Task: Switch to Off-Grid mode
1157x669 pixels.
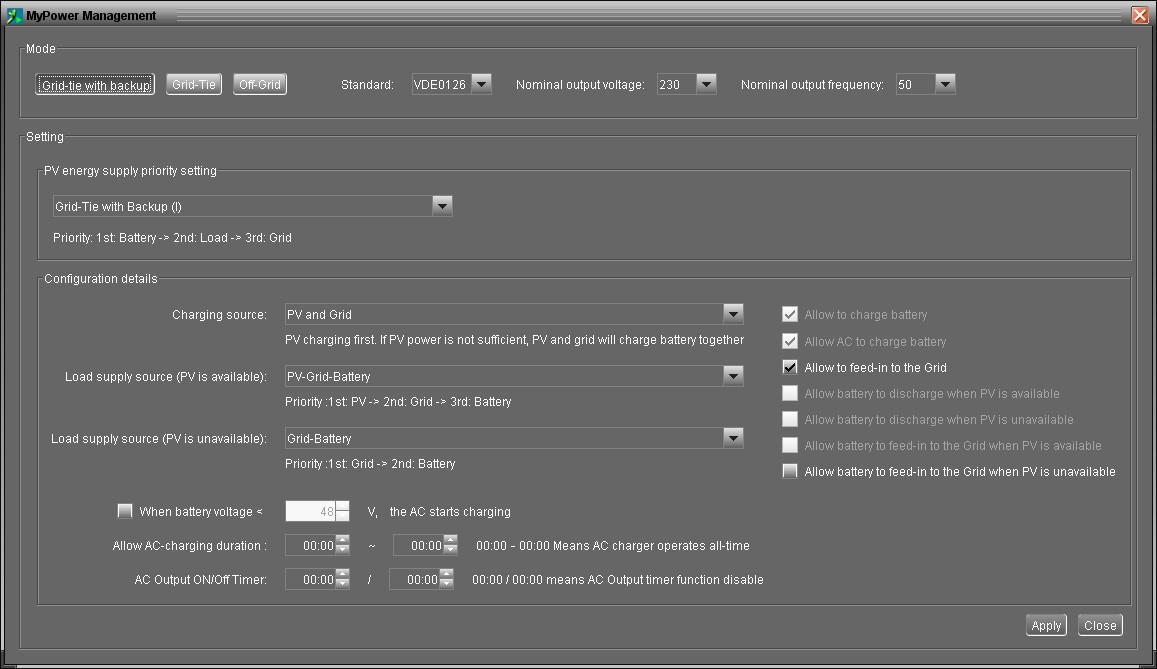Action: point(260,85)
